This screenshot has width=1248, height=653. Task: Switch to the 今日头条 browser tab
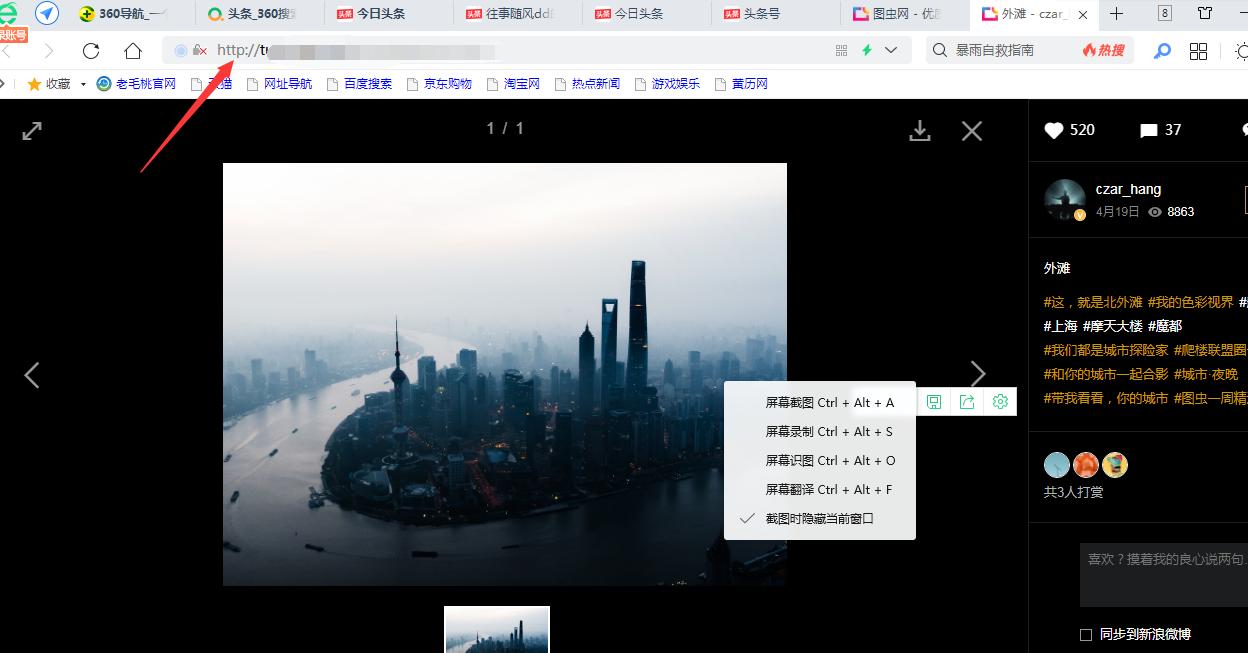pyautogui.click(x=381, y=14)
